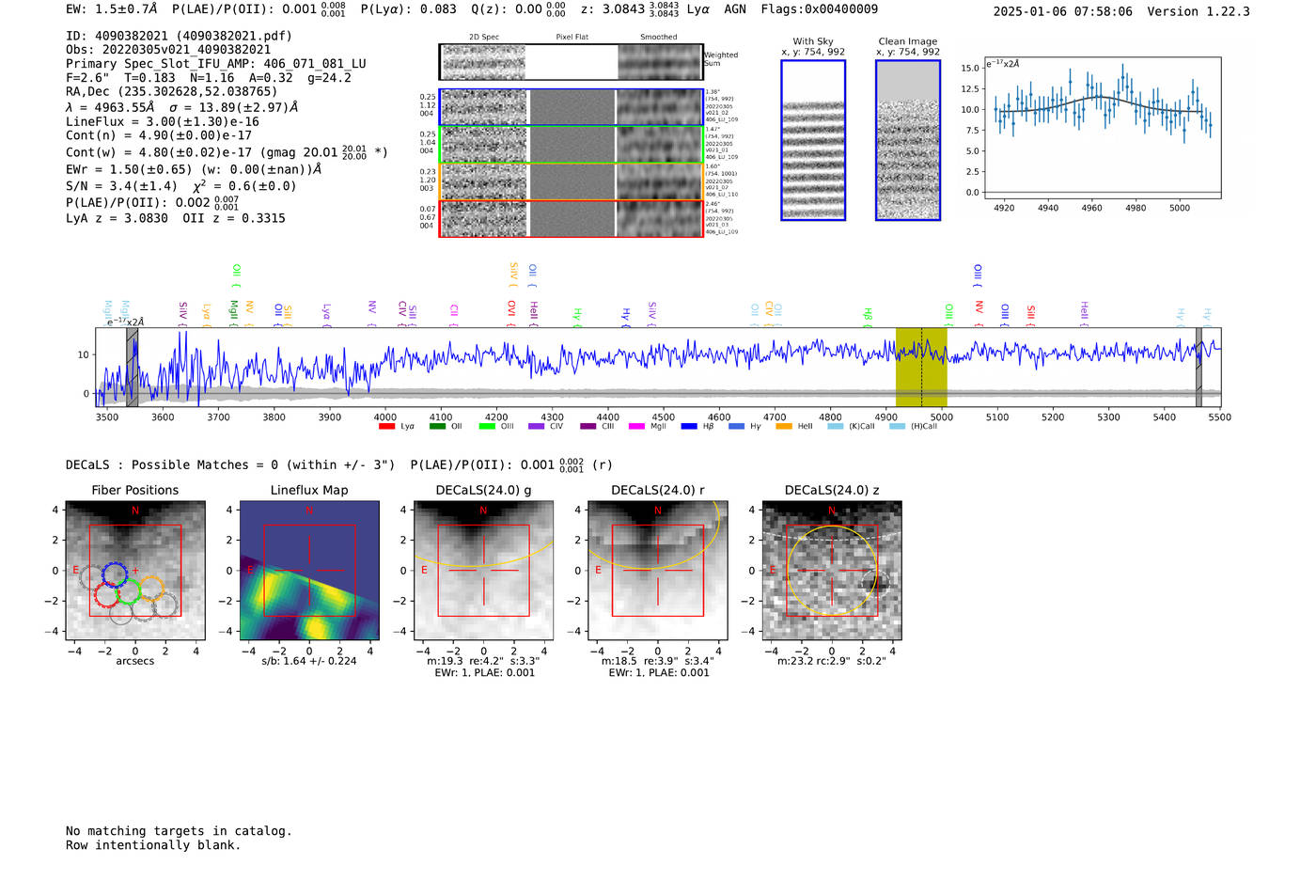Click the (K)CaII light blue legend swatch
Screen dimensions: 1316x896
coord(835,427)
